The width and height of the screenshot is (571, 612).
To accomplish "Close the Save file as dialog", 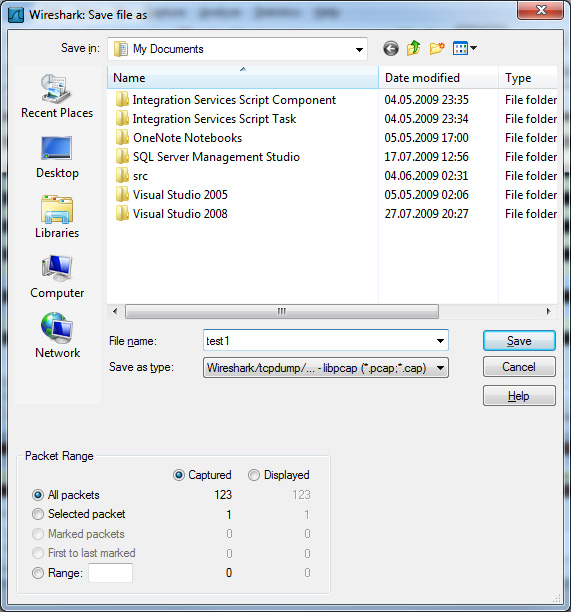I will 541,10.
